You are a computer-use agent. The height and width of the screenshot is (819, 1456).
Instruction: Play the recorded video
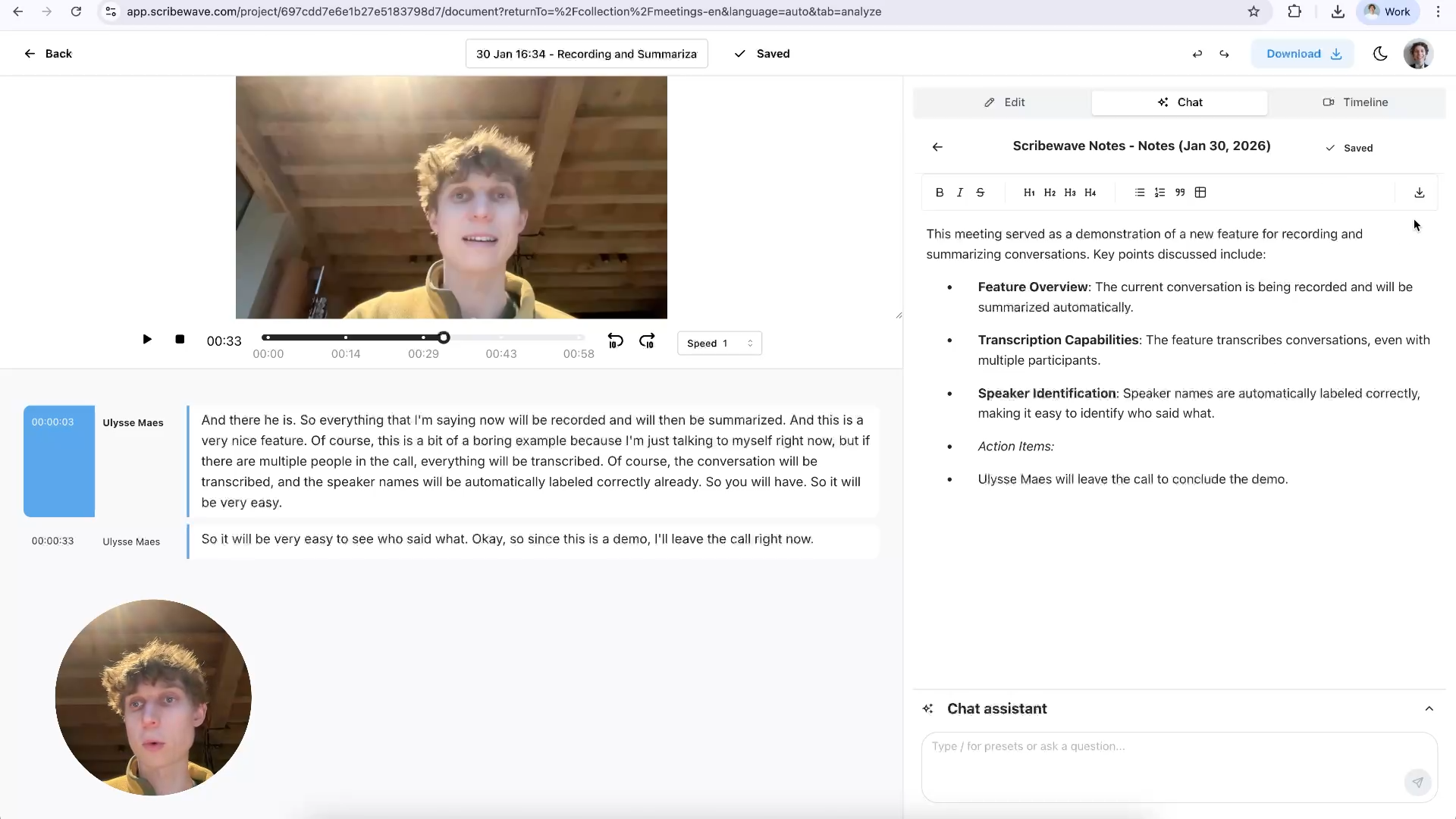147,339
